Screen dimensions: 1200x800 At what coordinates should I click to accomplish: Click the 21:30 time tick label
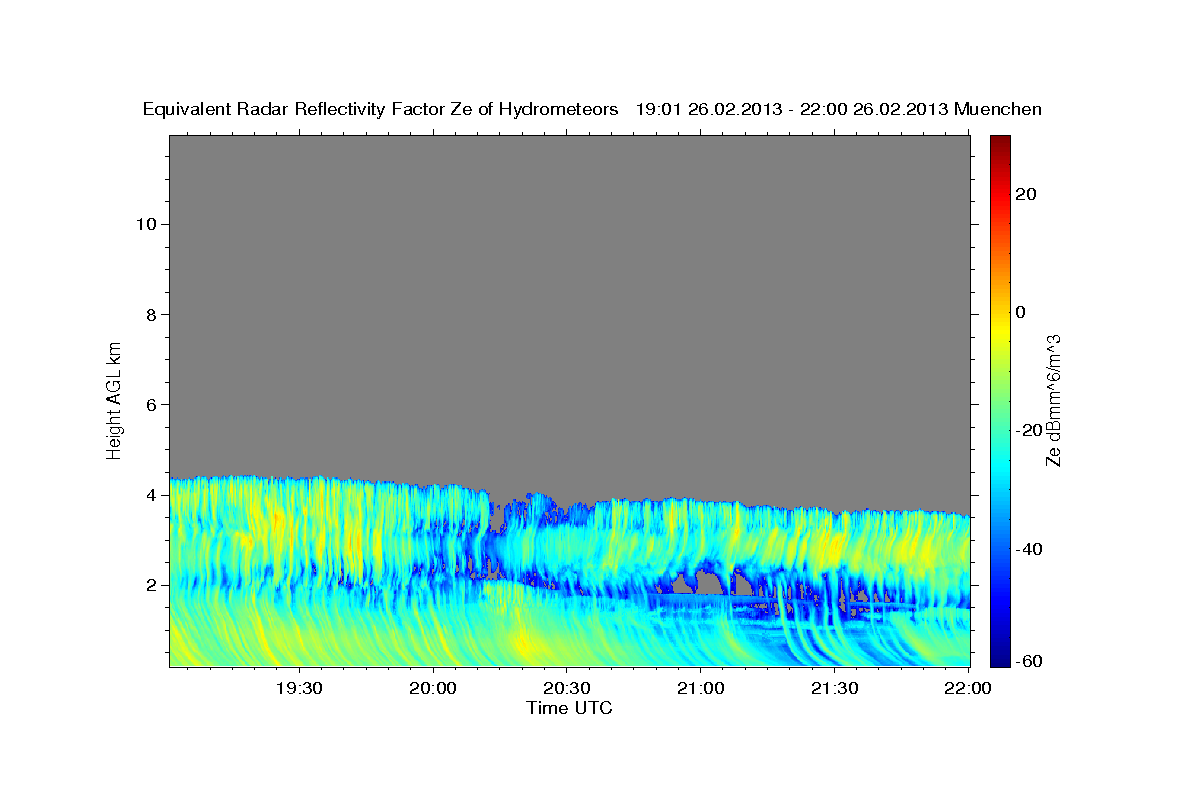point(834,688)
